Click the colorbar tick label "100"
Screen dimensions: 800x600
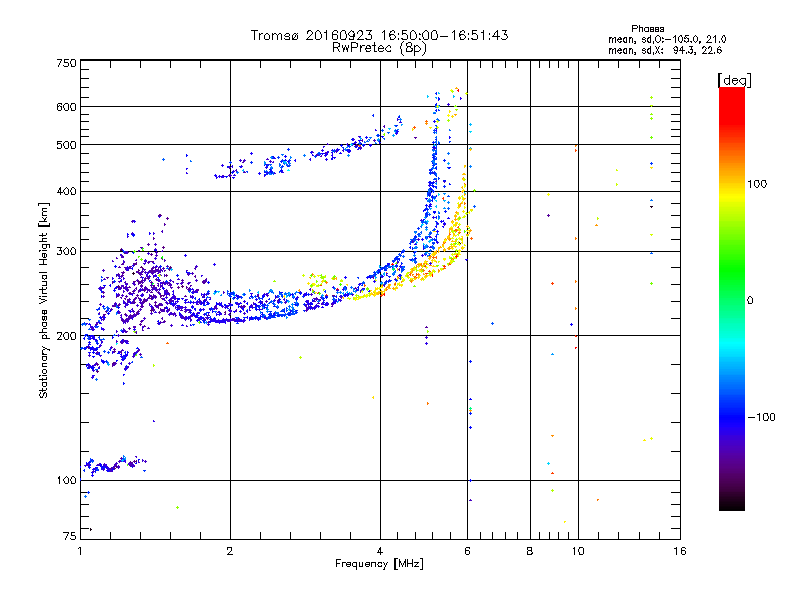coord(757,184)
